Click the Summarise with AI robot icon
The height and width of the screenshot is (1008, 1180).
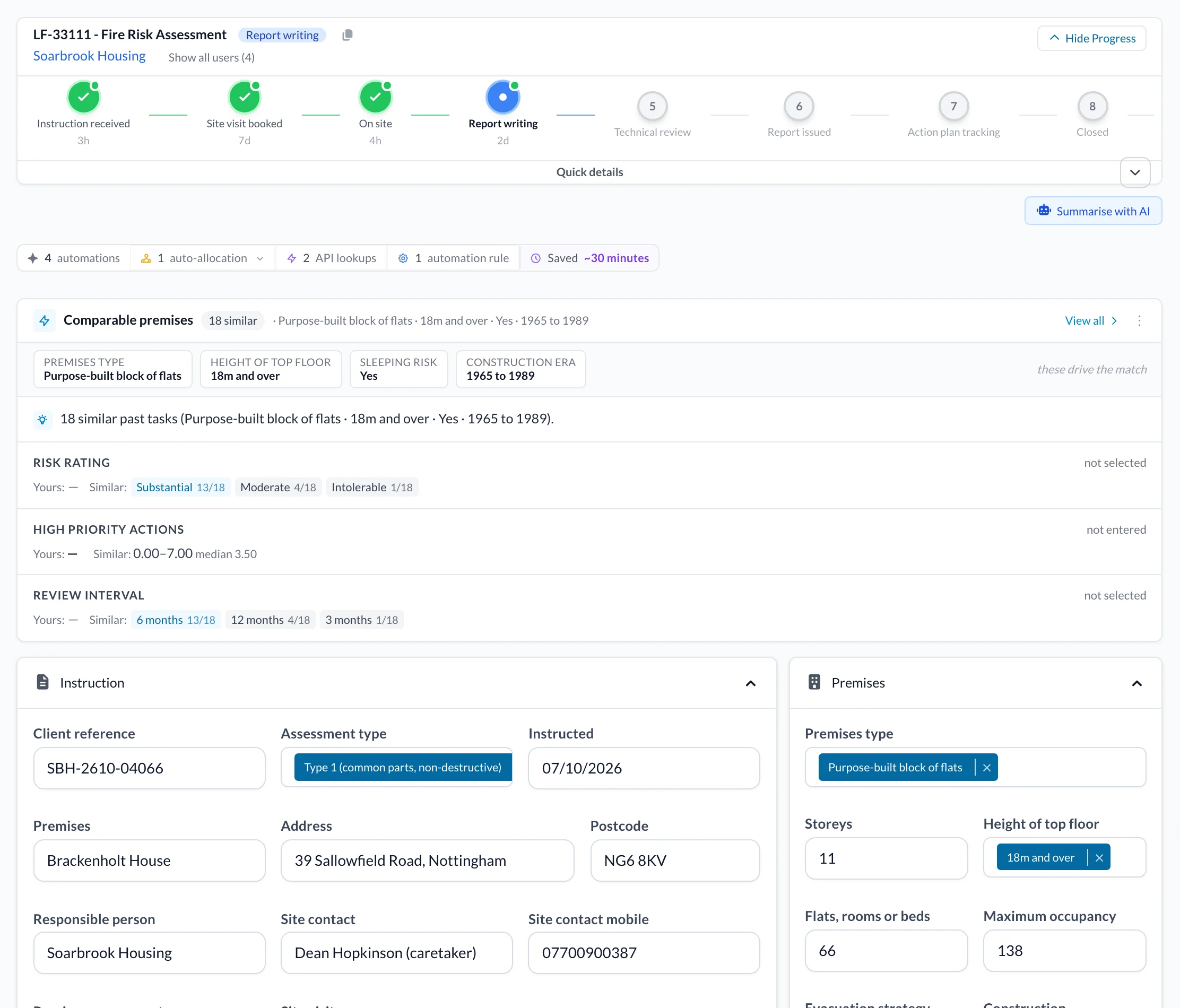(x=1043, y=211)
